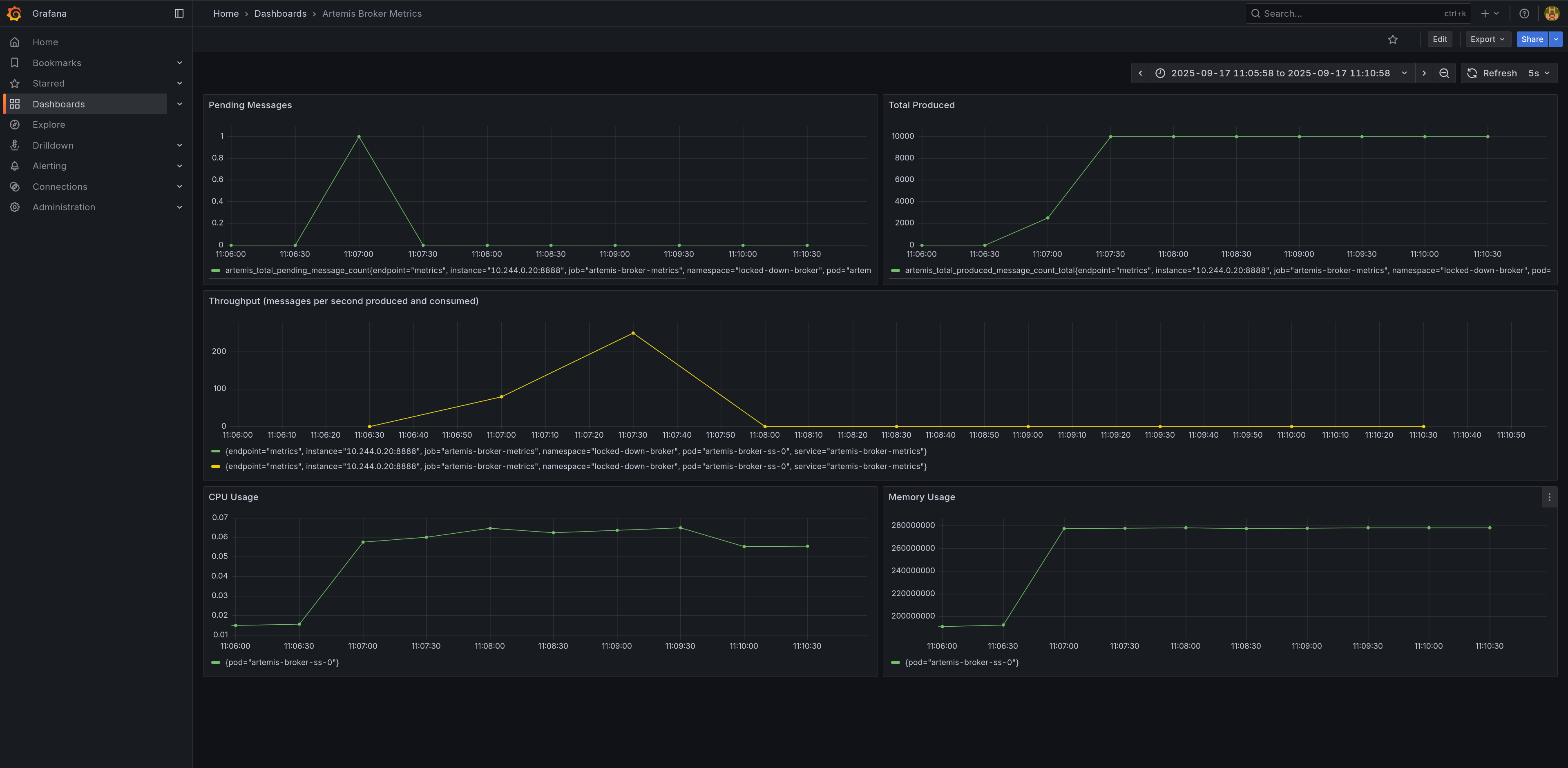Viewport: 1568px width, 768px height.
Task: Open the help question mark icon
Action: [1524, 13]
